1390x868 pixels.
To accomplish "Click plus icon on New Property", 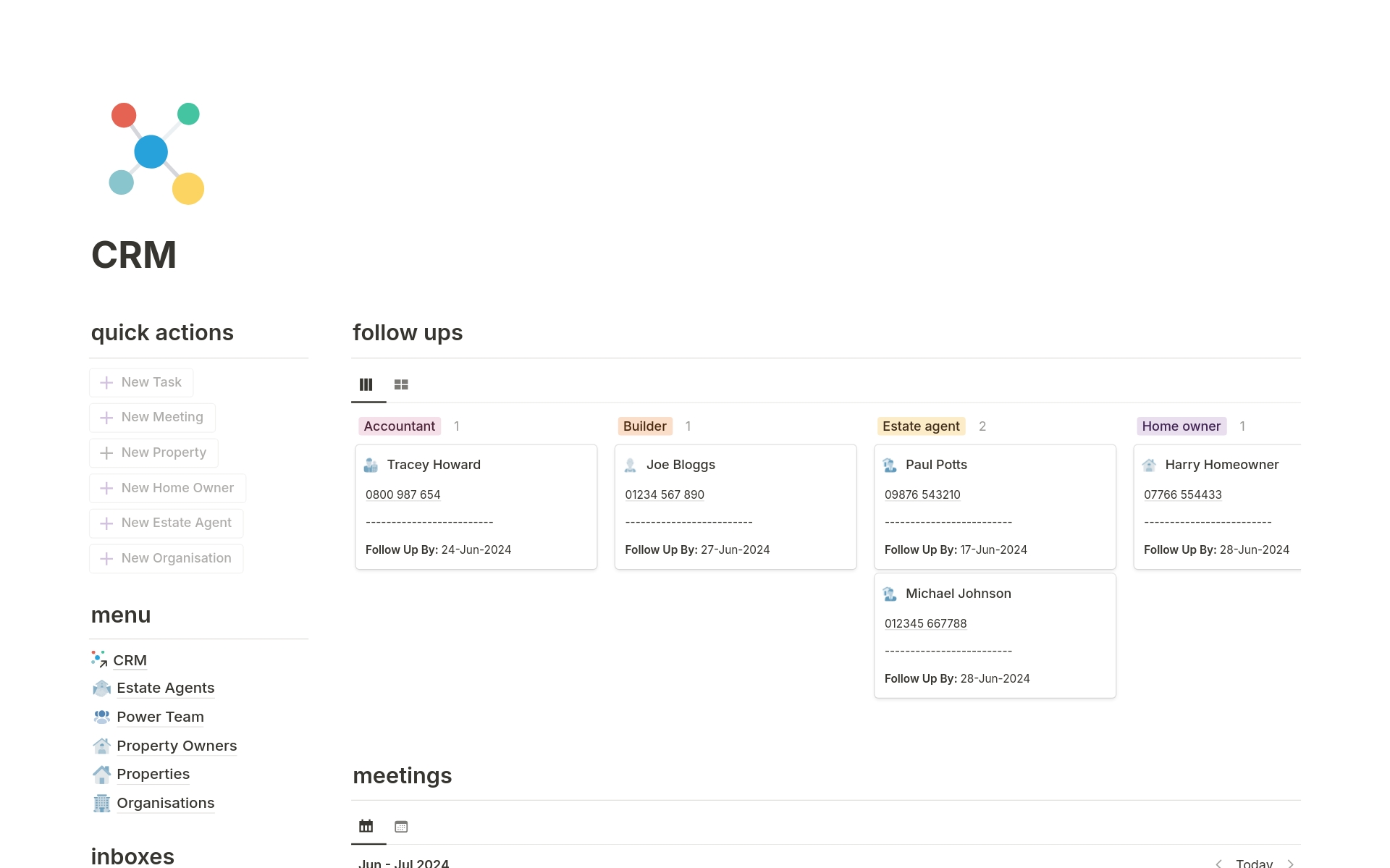I will tap(106, 452).
